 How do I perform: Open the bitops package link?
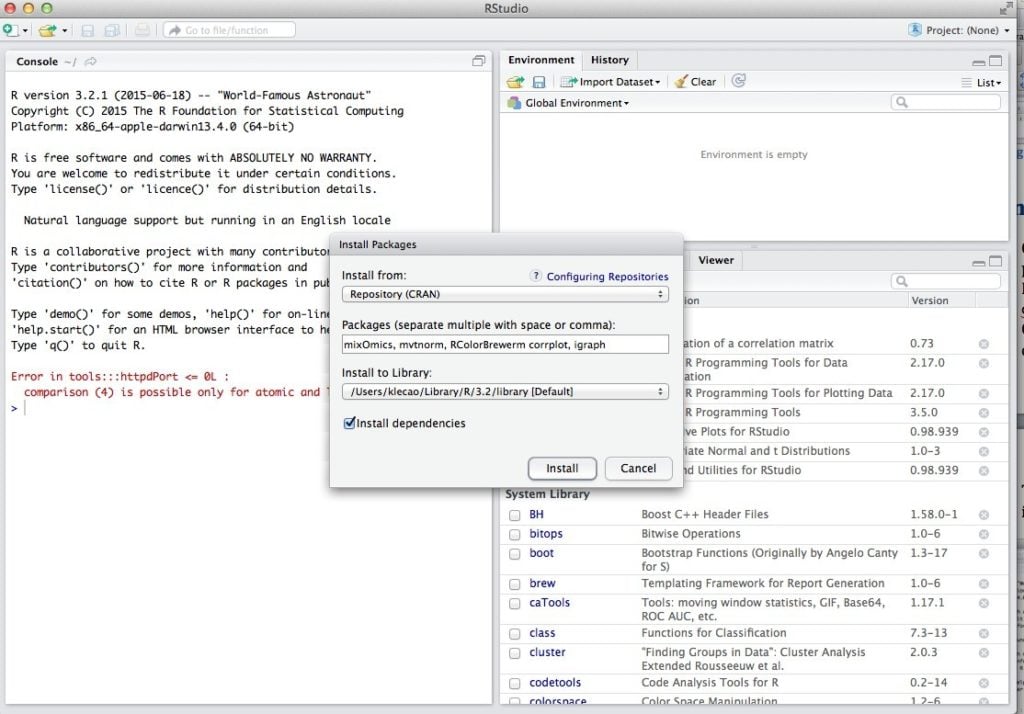pos(546,534)
